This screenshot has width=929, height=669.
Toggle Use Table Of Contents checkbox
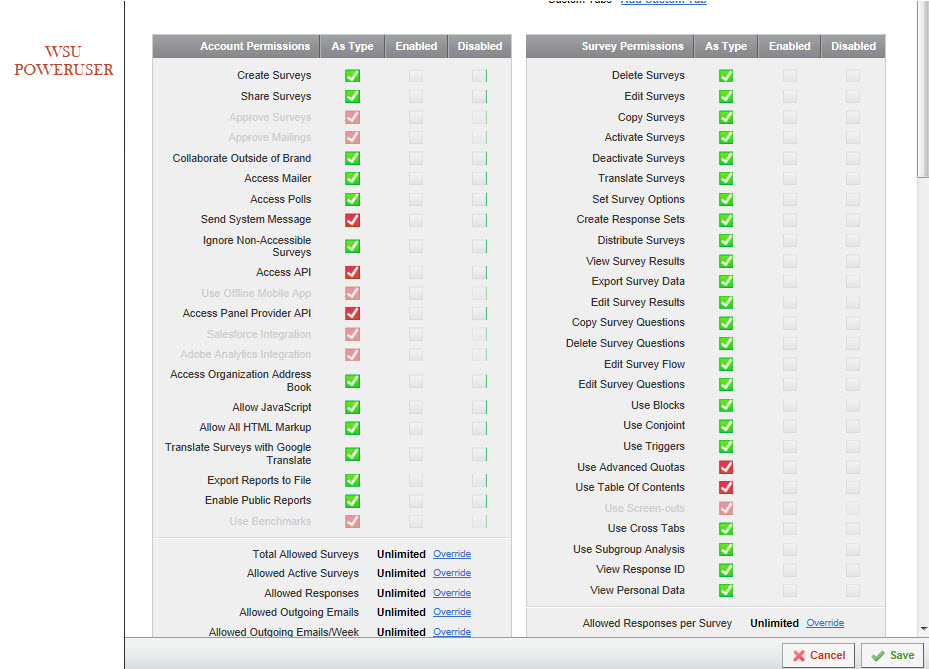(x=726, y=488)
